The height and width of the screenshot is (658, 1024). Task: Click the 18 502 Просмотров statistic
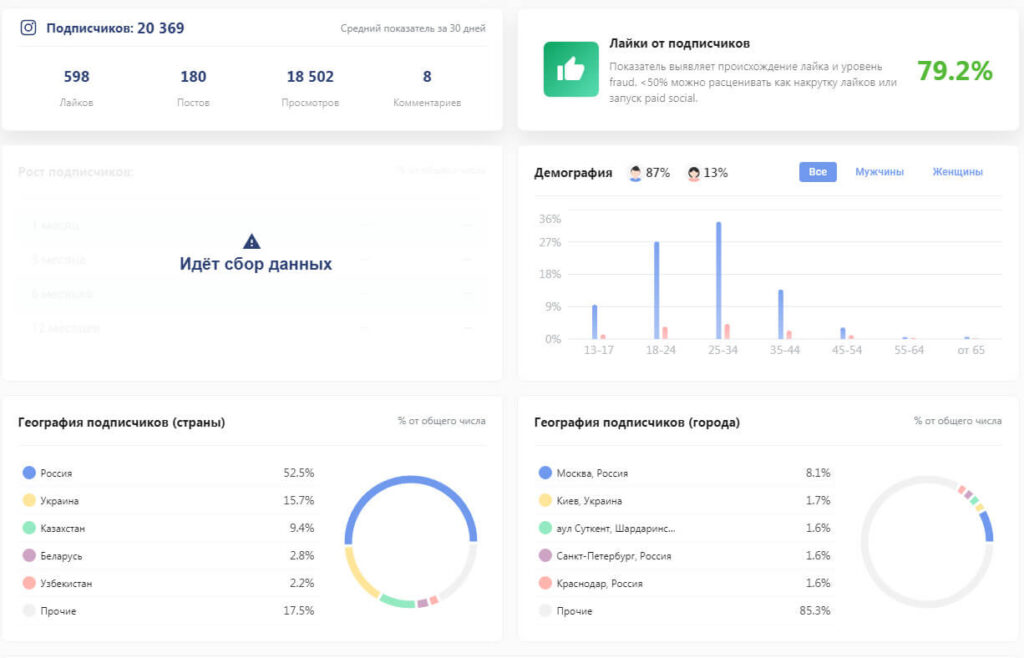pos(310,77)
